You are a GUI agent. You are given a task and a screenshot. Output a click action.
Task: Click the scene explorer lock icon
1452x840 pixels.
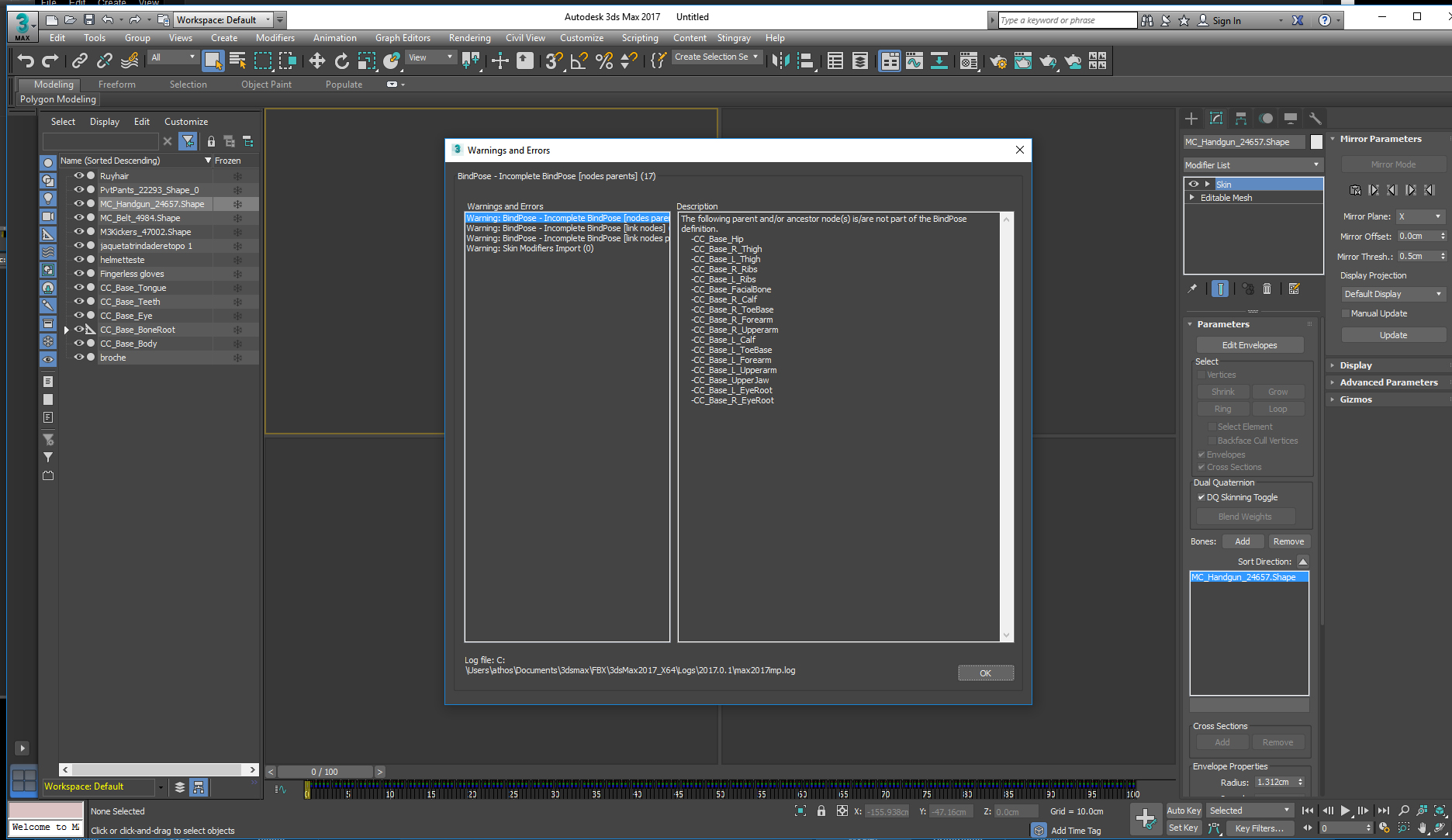coord(211,141)
